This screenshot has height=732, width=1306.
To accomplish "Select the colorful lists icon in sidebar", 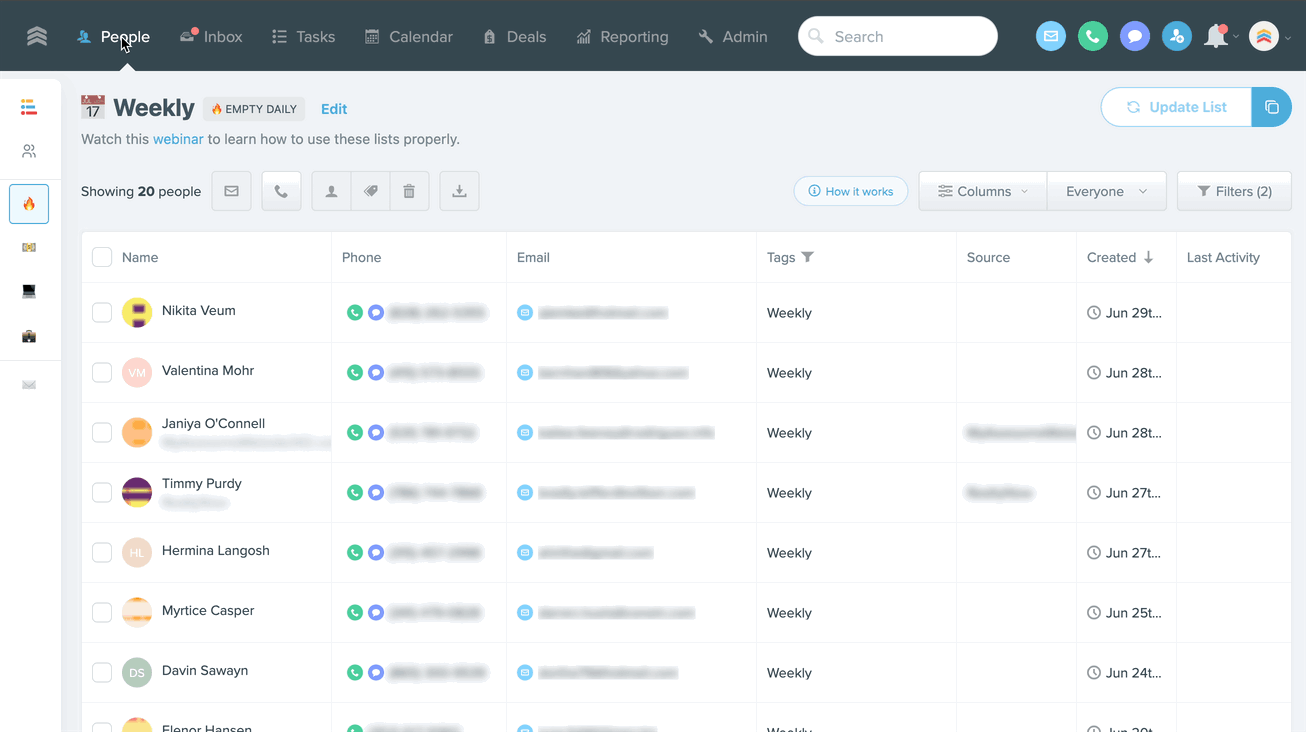I will tap(29, 107).
